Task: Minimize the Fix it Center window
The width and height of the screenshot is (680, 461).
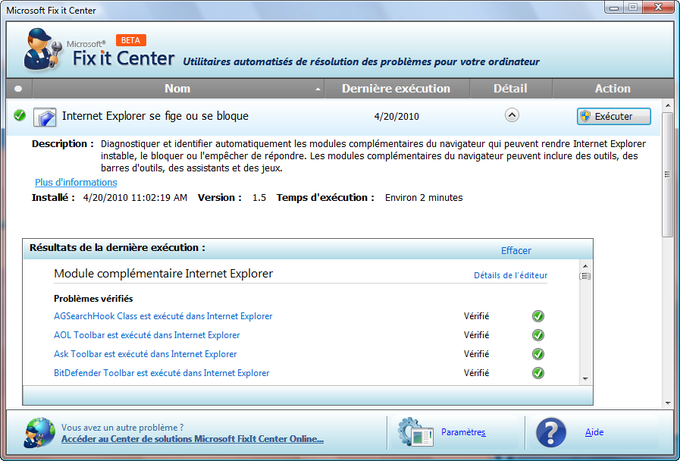Action: tap(614, 7)
